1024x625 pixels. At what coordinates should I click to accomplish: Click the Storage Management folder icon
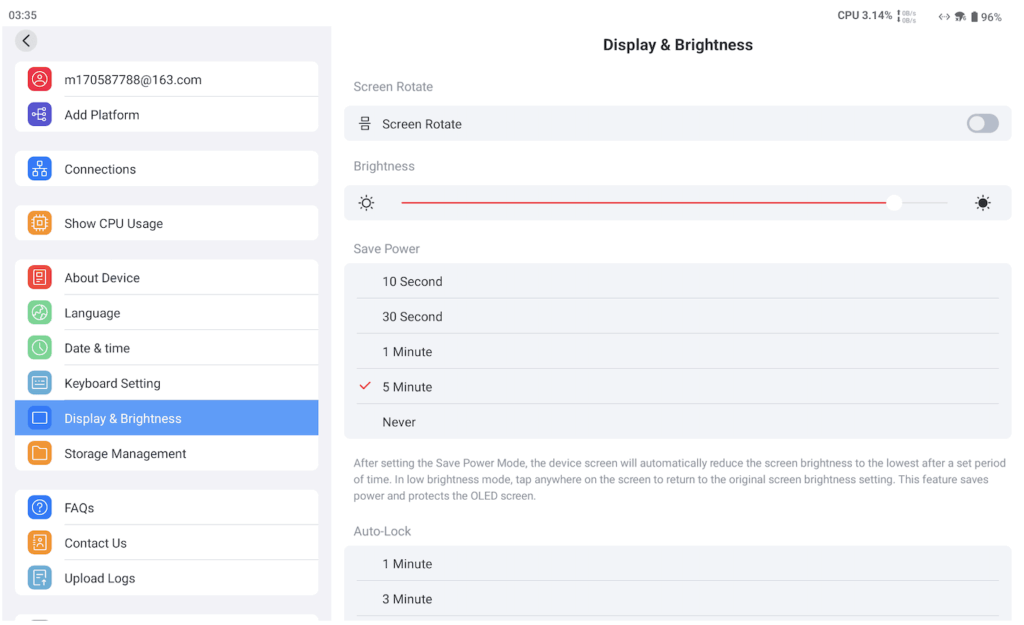(39, 454)
